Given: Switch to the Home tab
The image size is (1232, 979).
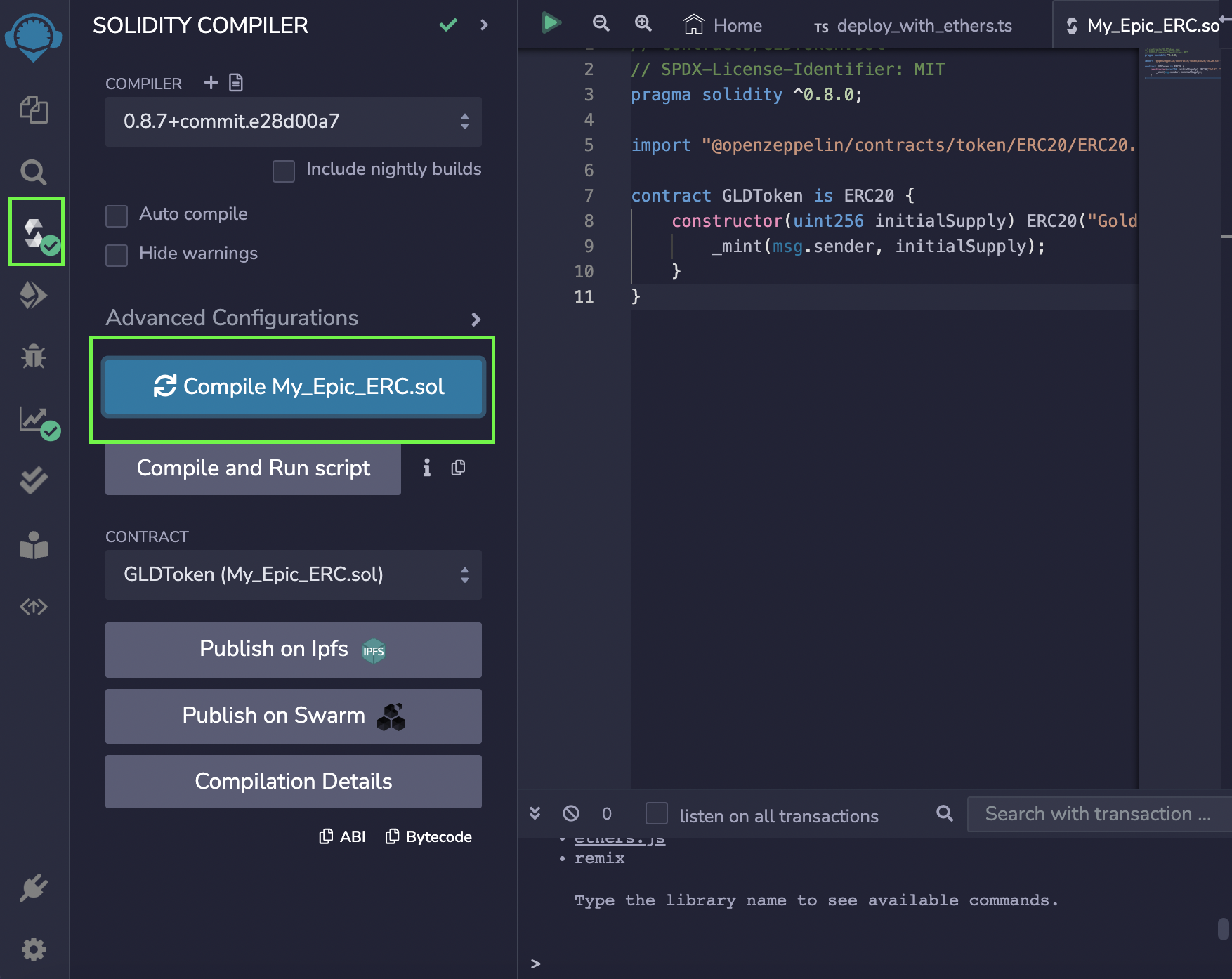Looking at the screenshot, I should (723, 26).
